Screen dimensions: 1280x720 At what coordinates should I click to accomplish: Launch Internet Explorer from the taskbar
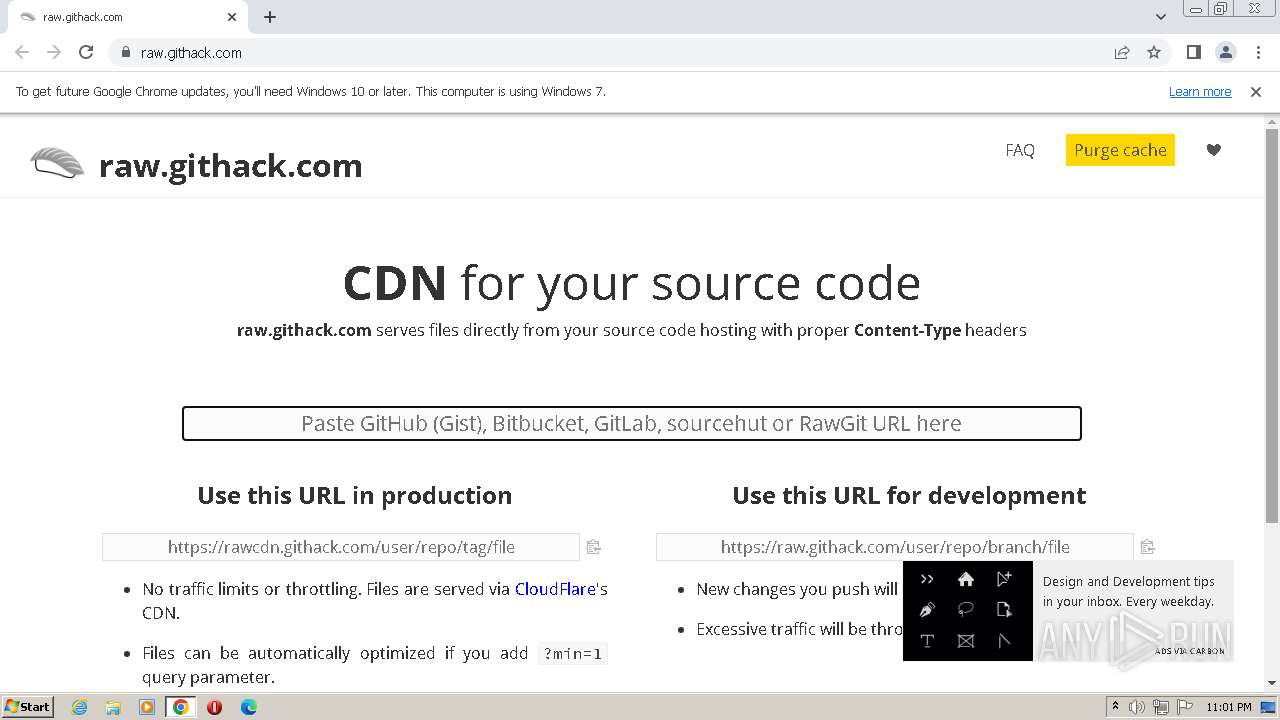(80, 707)
